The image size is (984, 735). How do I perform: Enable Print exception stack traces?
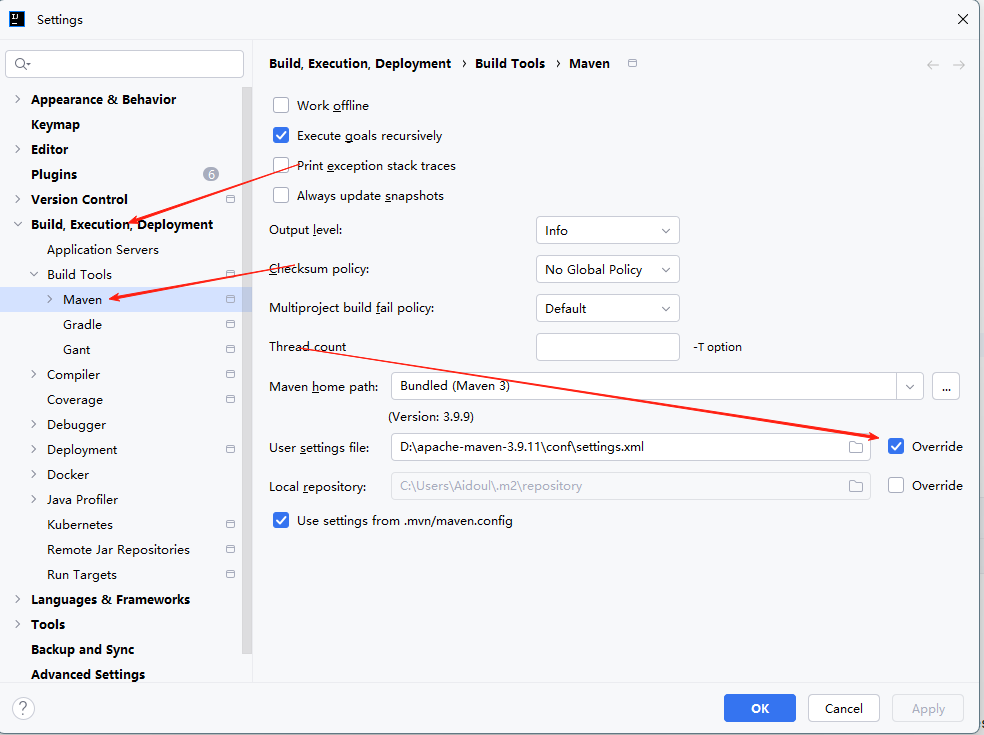[x=281, y=166]
